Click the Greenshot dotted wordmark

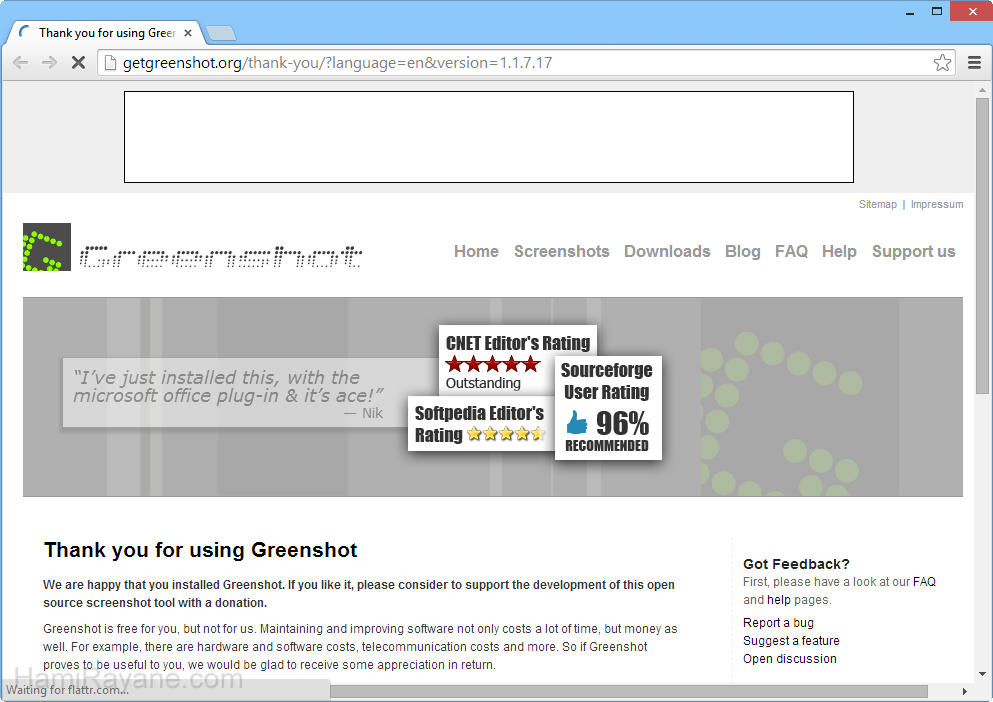click(x=221, y=257)
